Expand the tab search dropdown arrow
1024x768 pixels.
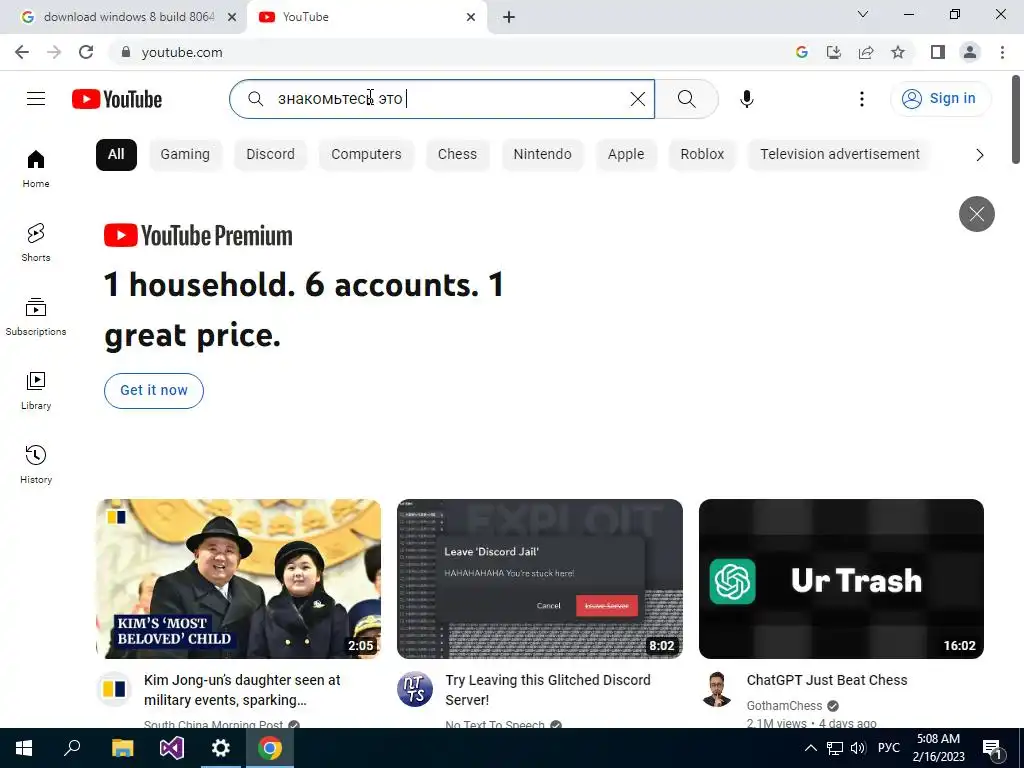pos(862,14)
